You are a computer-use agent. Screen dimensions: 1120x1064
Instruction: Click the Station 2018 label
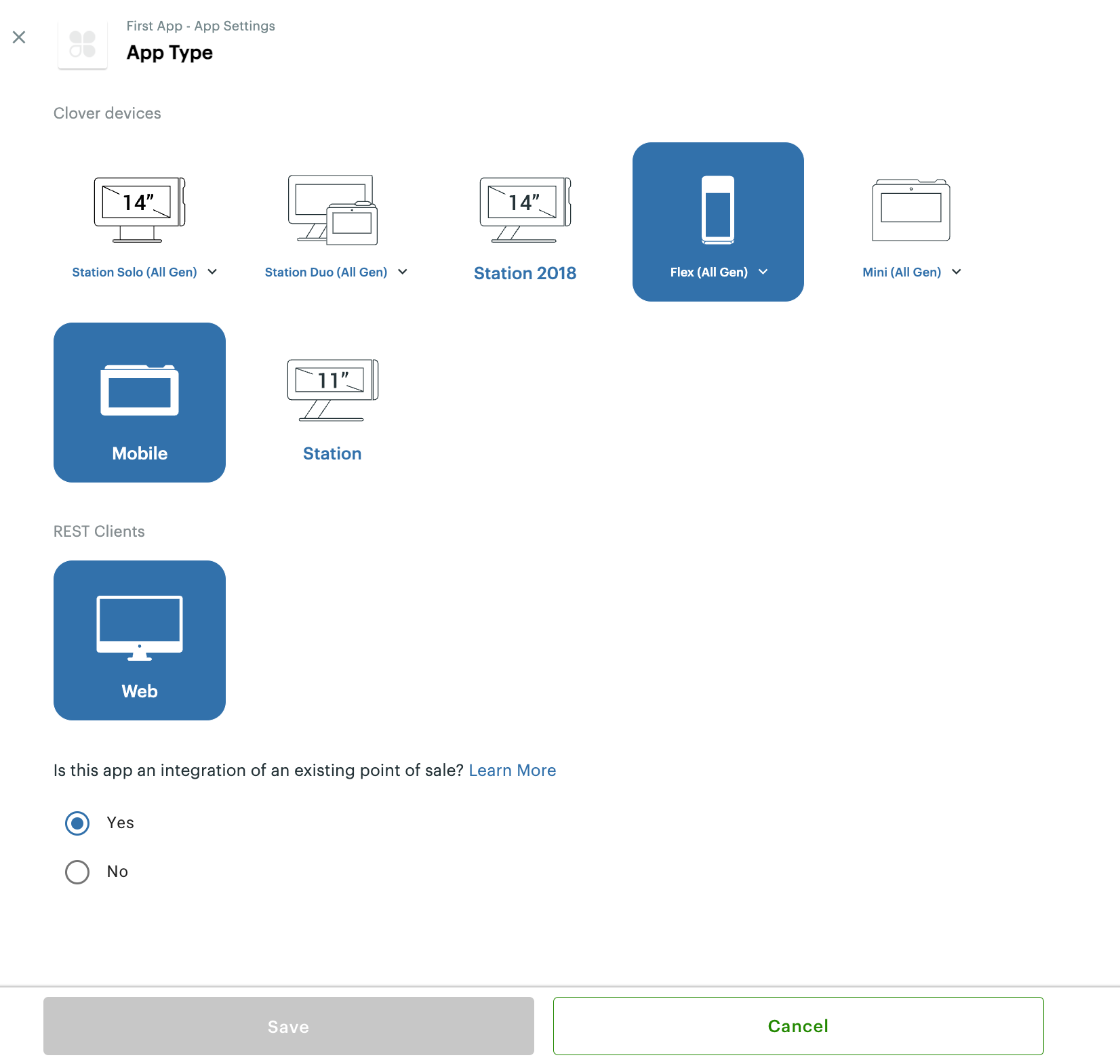pyautogui.click(x=525, y=273)
